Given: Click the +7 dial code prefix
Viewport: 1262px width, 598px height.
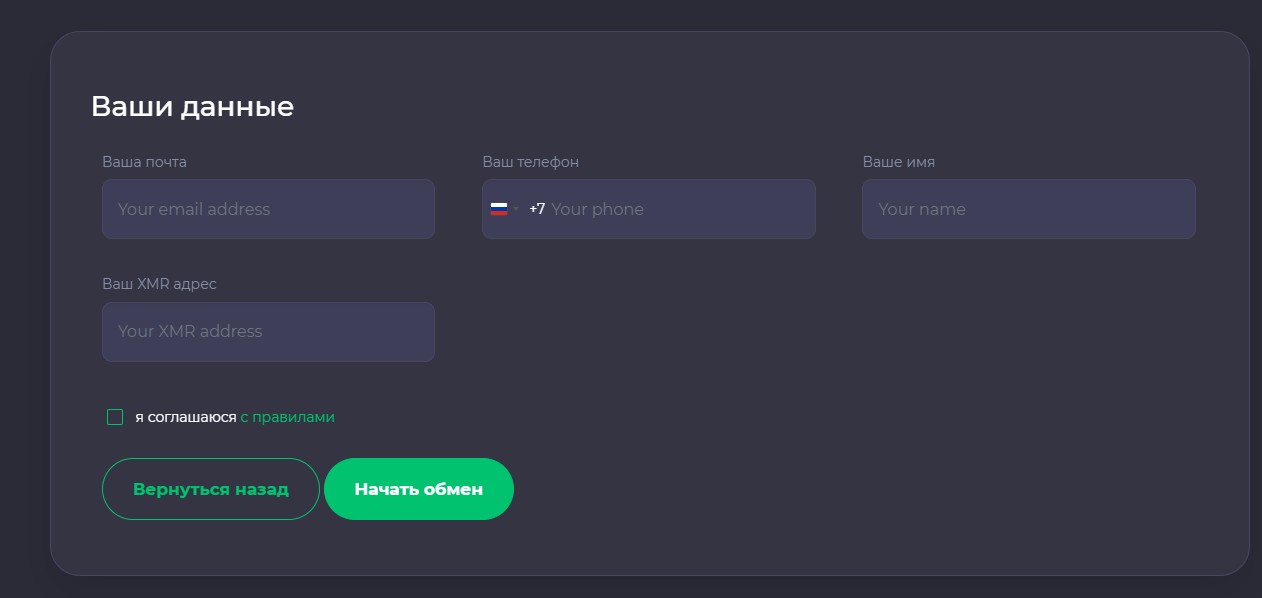Looking at the screenshot, I should click(x=537, y=209).
